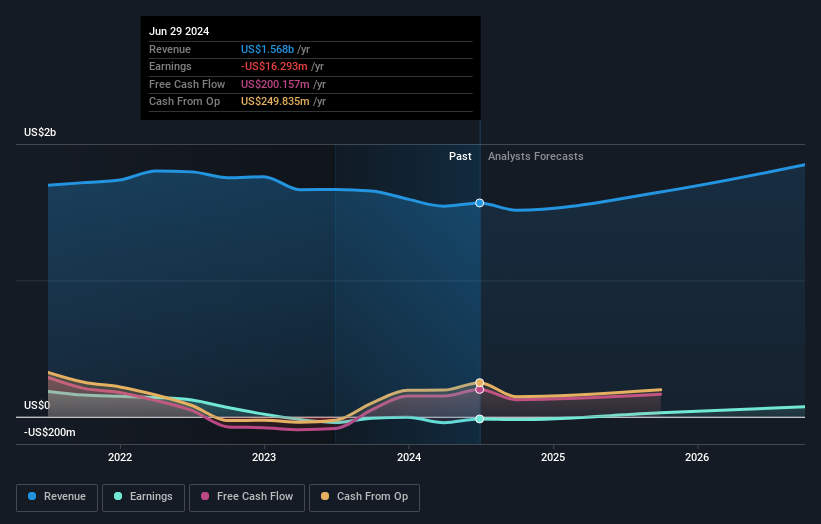The height and width of the screenshot is (524, 821).
Task: Click the pink Free Cash Flow marker on the chart
Action: 480,389
